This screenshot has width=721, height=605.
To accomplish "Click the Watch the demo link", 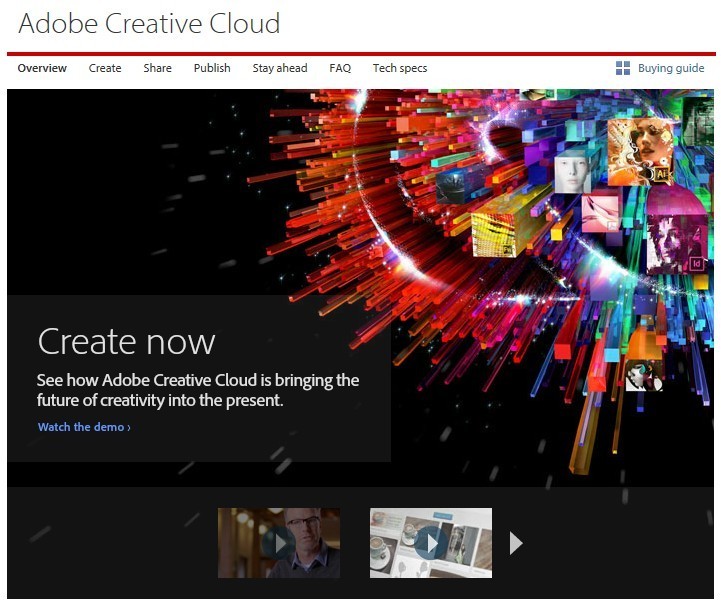I will tap(84, 427).
